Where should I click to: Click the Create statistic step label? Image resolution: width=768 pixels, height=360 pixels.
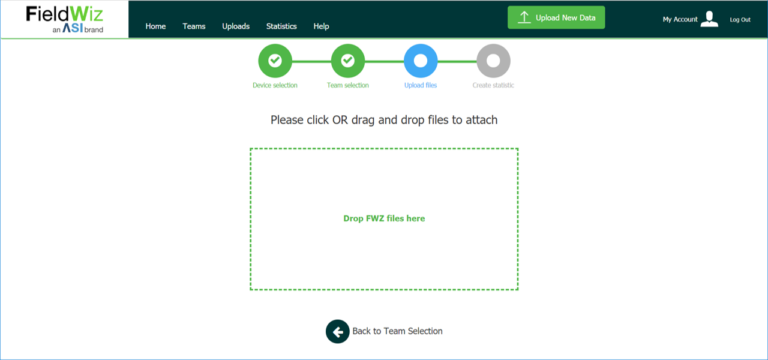pos(493,85)
